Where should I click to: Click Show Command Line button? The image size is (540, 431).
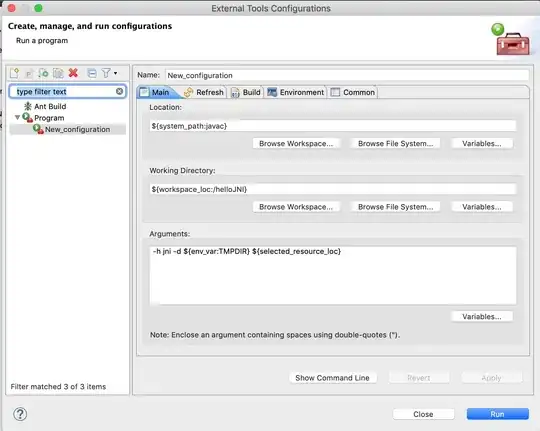click(332, 378)
